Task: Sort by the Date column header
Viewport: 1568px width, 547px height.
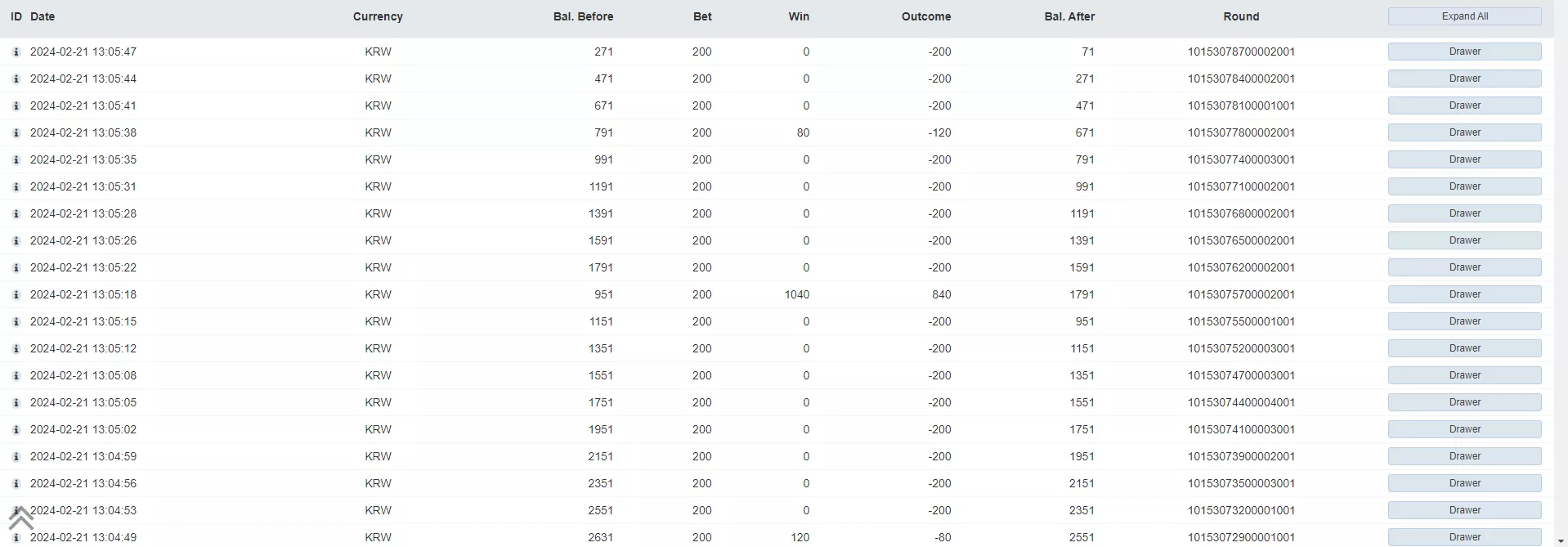Action: (43, 16)
